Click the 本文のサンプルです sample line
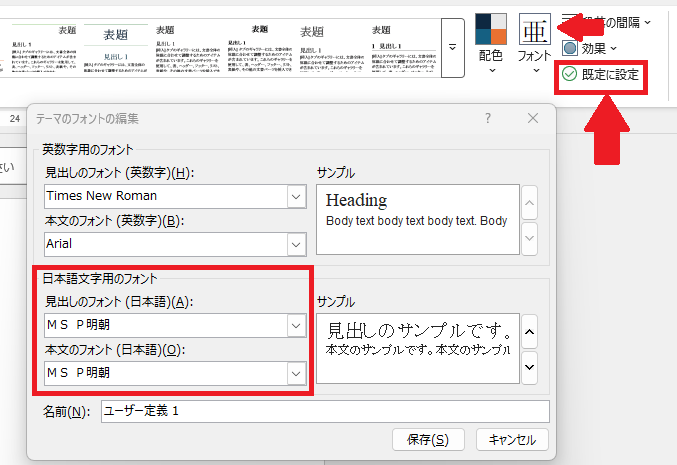This screenshot has width=677, height=465. [418, 349]
